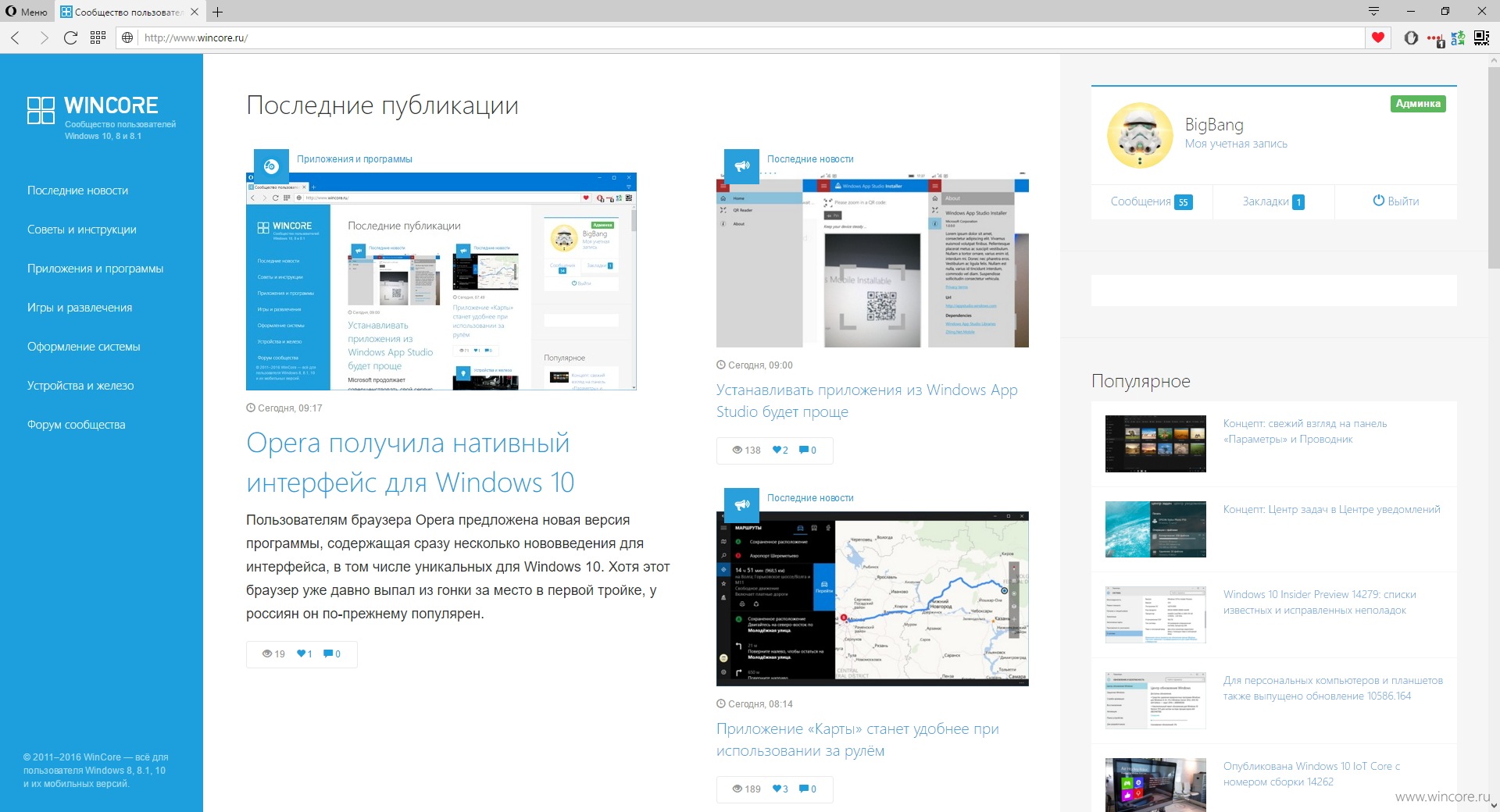Click Выйти to log out
This screenshot has height=812, width=1500.
1395,201
